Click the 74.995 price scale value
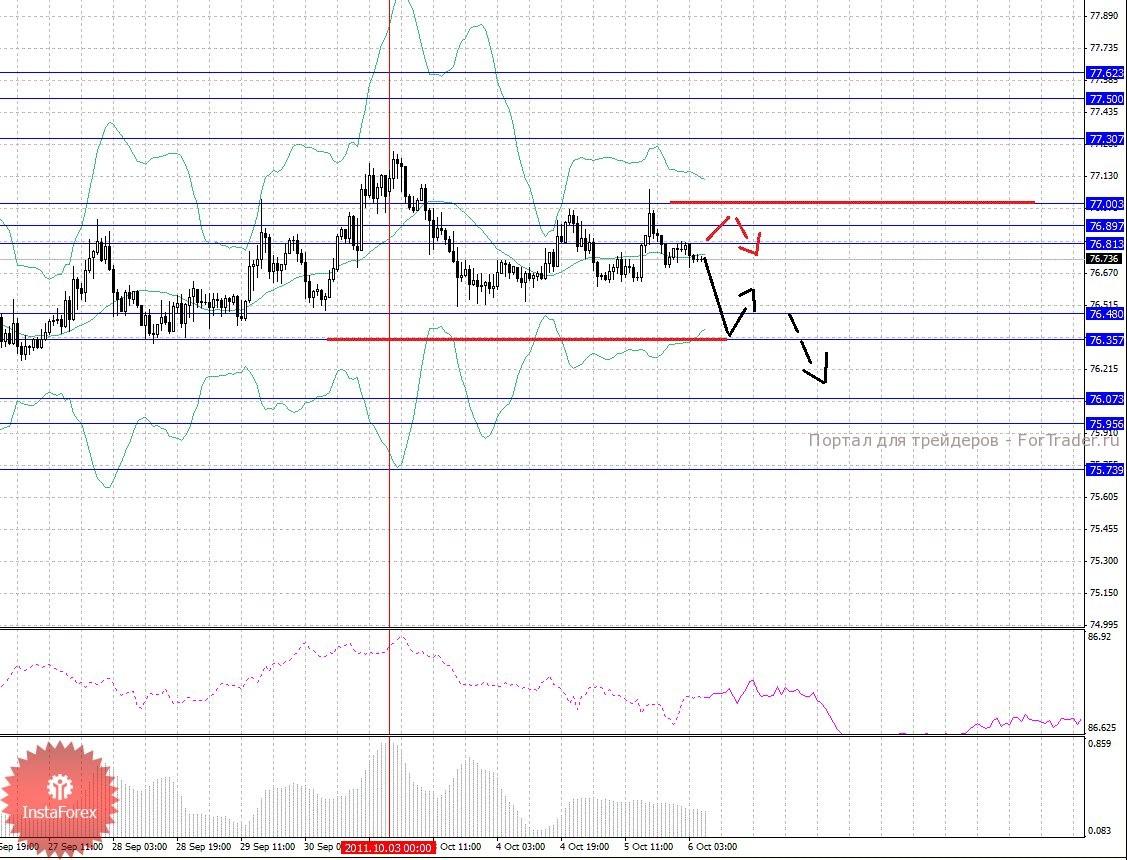1127x860 pixels. click(1104, 624)
